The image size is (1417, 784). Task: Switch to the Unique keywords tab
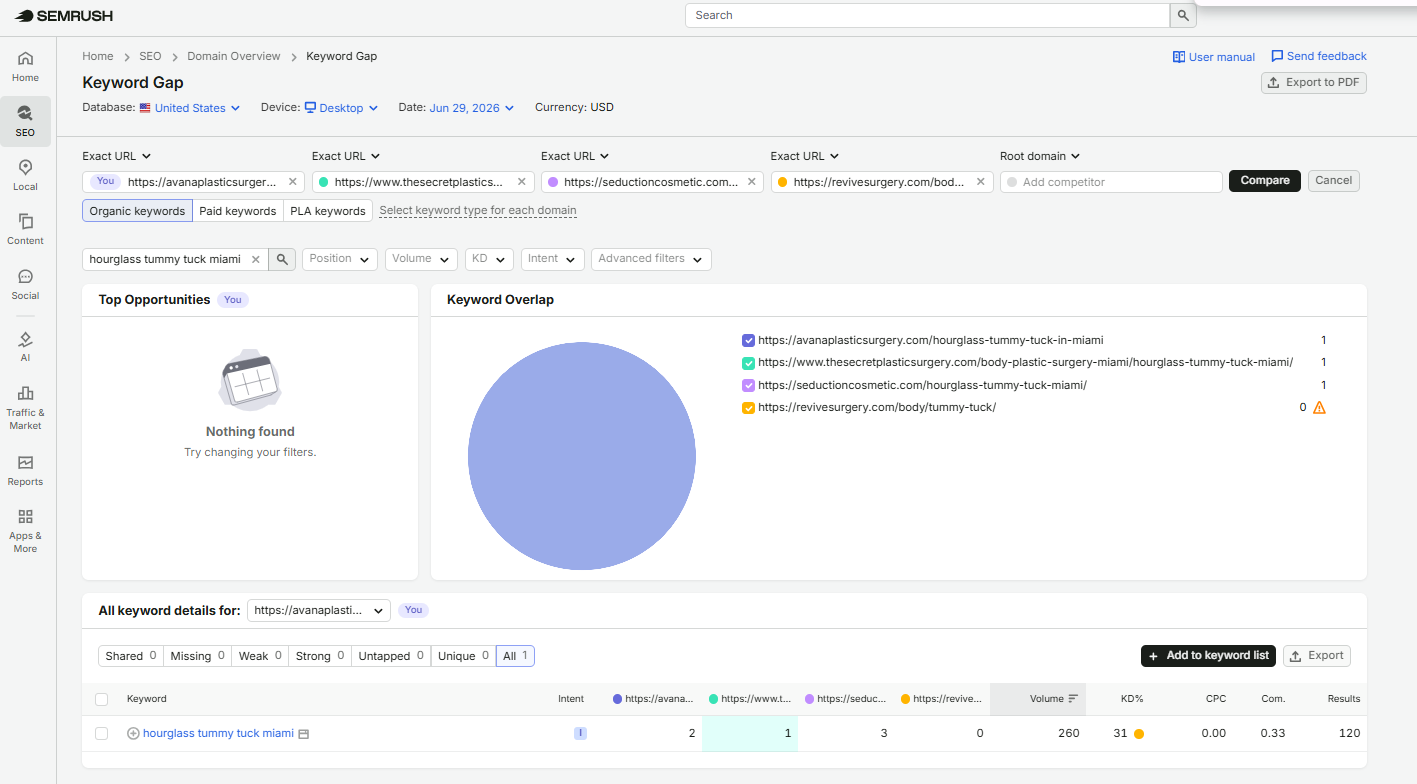[x=463, y=656]
